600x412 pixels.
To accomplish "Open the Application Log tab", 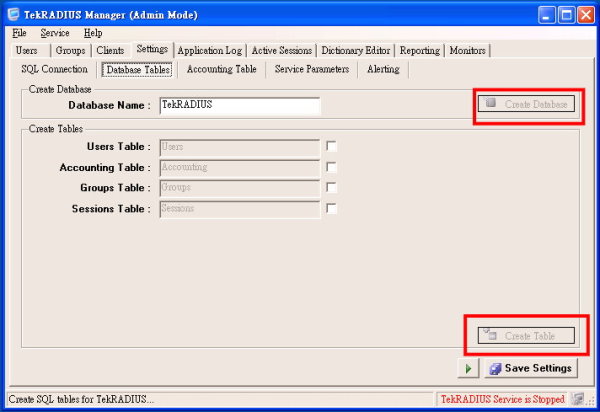I will click(210, 50).
